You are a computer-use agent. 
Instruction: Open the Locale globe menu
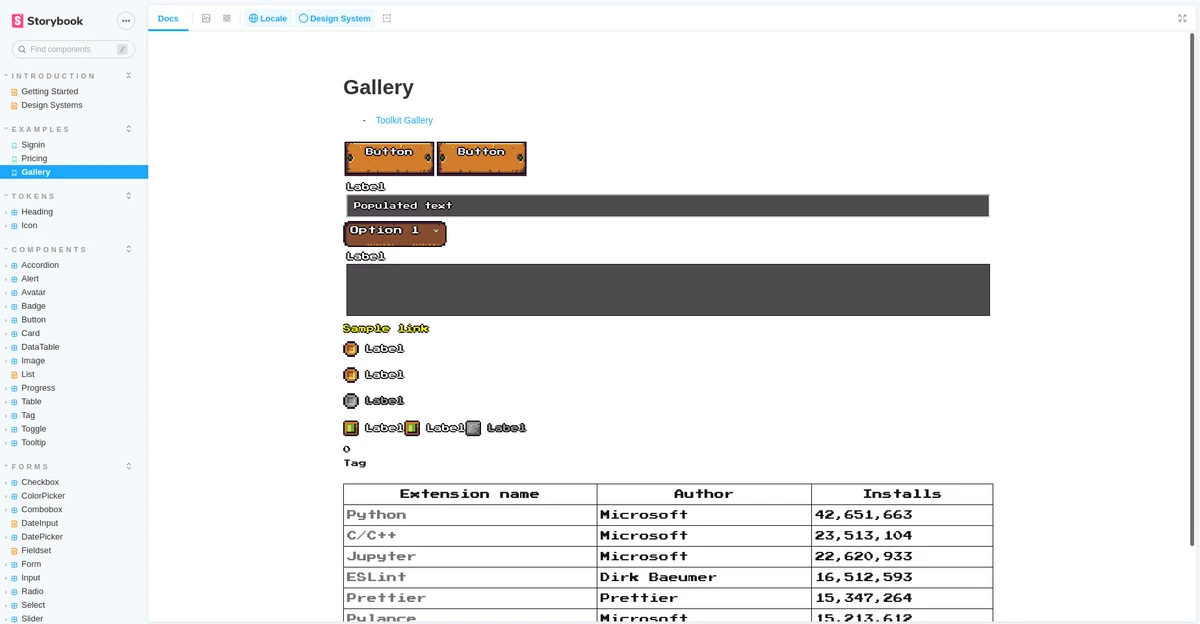[267, 18]
